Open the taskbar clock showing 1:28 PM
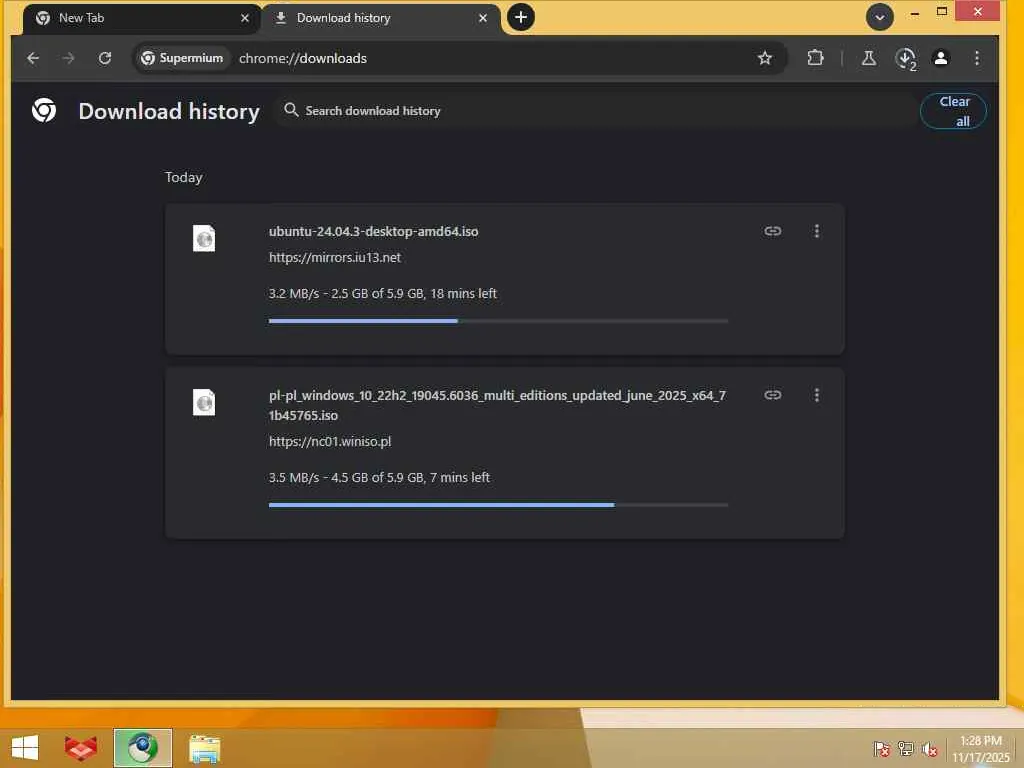Viewport: 1024px width, 768px height. click(980, 749)
